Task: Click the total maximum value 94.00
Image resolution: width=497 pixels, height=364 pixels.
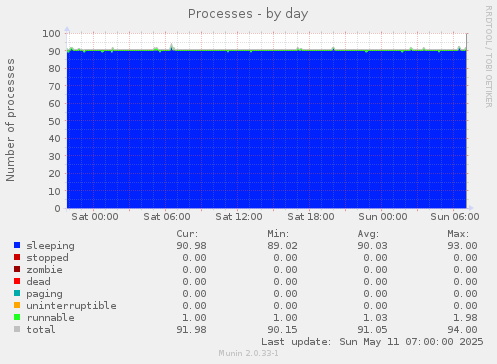Action: (463, 330)
